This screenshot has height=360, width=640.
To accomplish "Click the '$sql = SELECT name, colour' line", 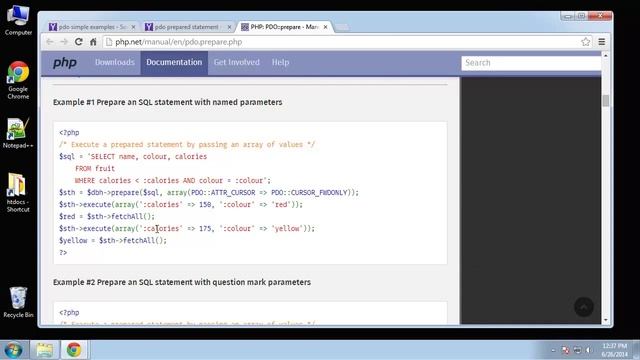I will [133, 156].
